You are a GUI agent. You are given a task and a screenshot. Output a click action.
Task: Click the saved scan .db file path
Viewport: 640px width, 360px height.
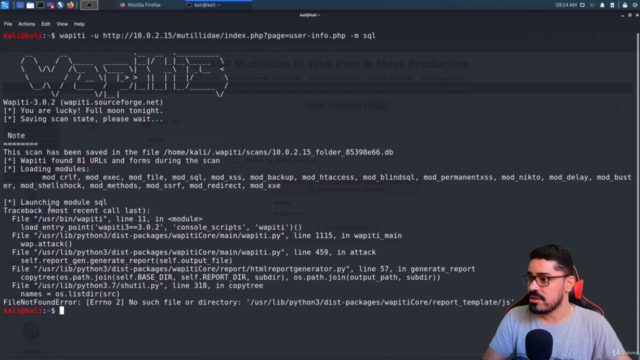(278, 152)
